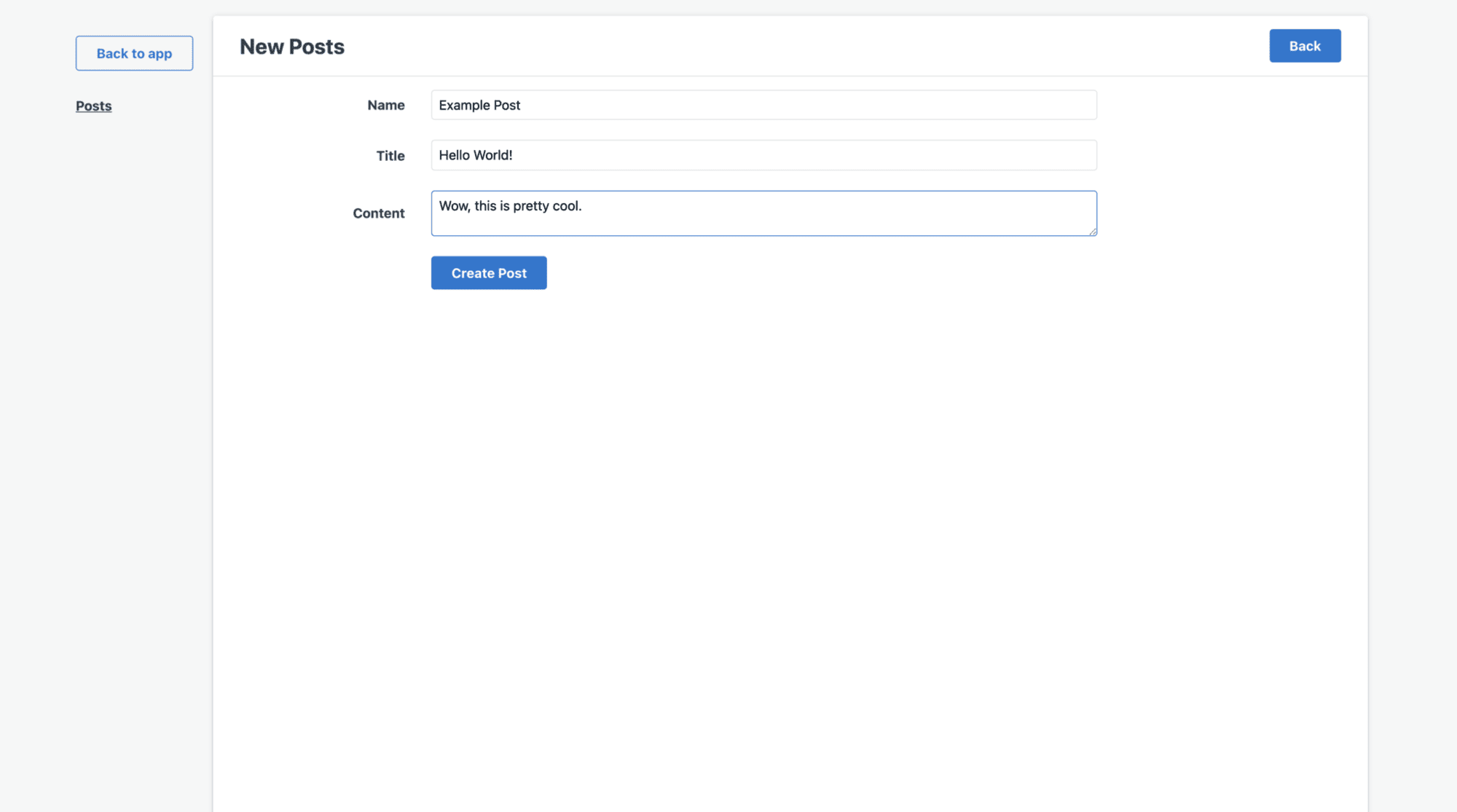
Task: Click the Name field label
Action: point(385,105)
